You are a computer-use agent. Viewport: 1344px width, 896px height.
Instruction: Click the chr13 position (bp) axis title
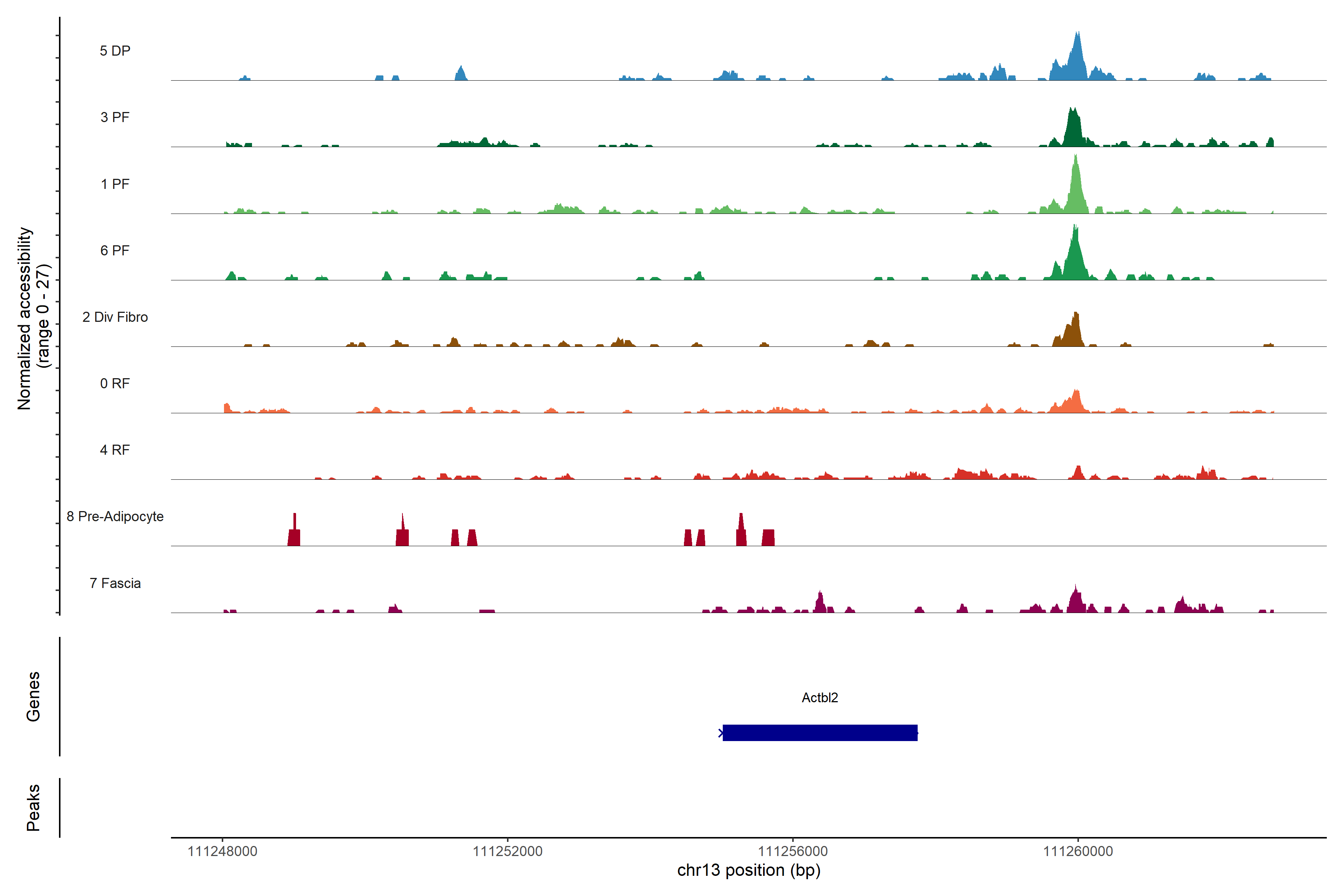coord(749,871)
